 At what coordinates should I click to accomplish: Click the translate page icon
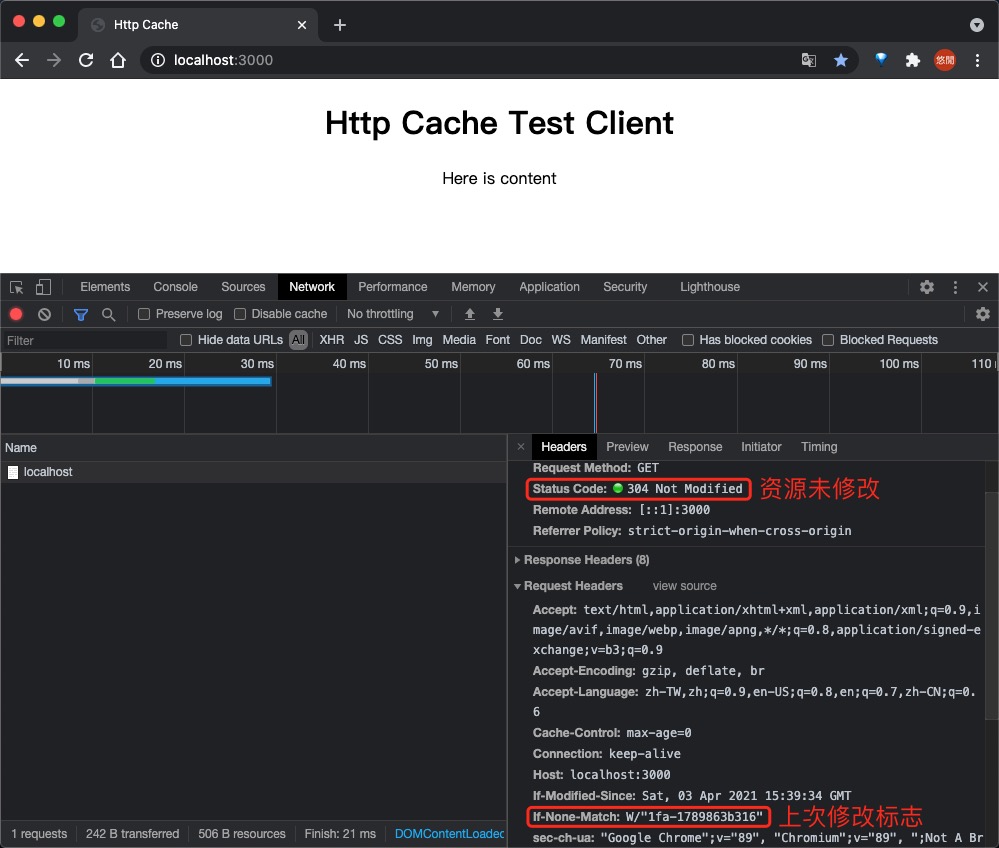click(809, 60)
